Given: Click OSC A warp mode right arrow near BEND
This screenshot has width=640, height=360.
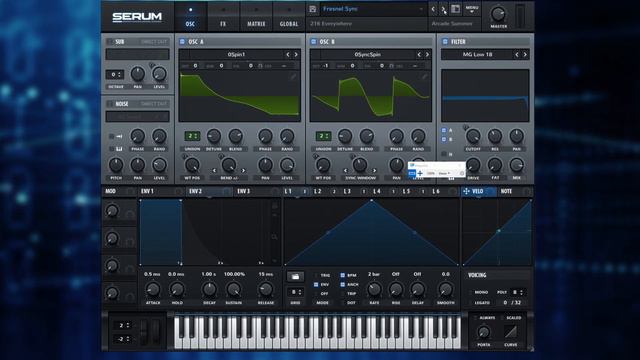Looking at the screenshot, I should (243, 171).
